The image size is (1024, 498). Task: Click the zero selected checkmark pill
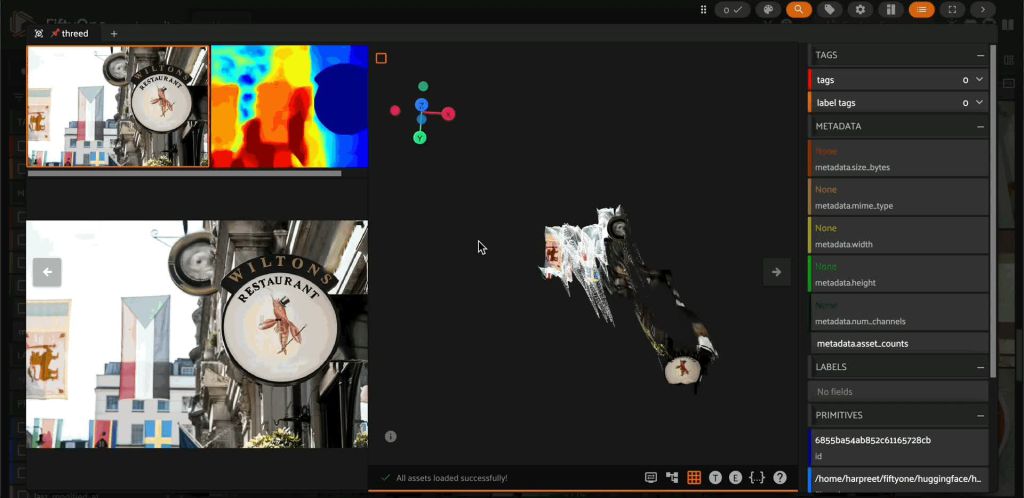click(x=732, y=9)
